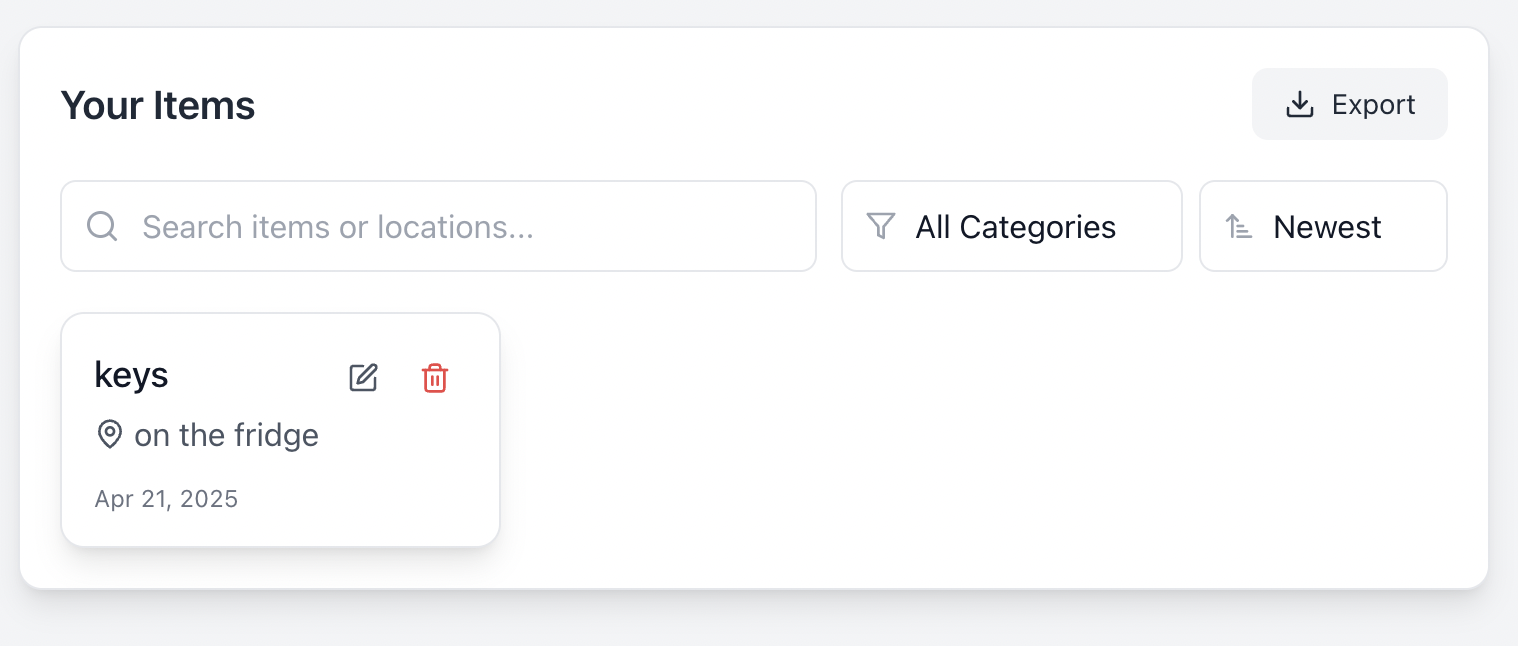The width and height of the screenshot is (1518, 646).
Task: Click the sort order icon beside Newest
Action: click(x=1239, y=227)
